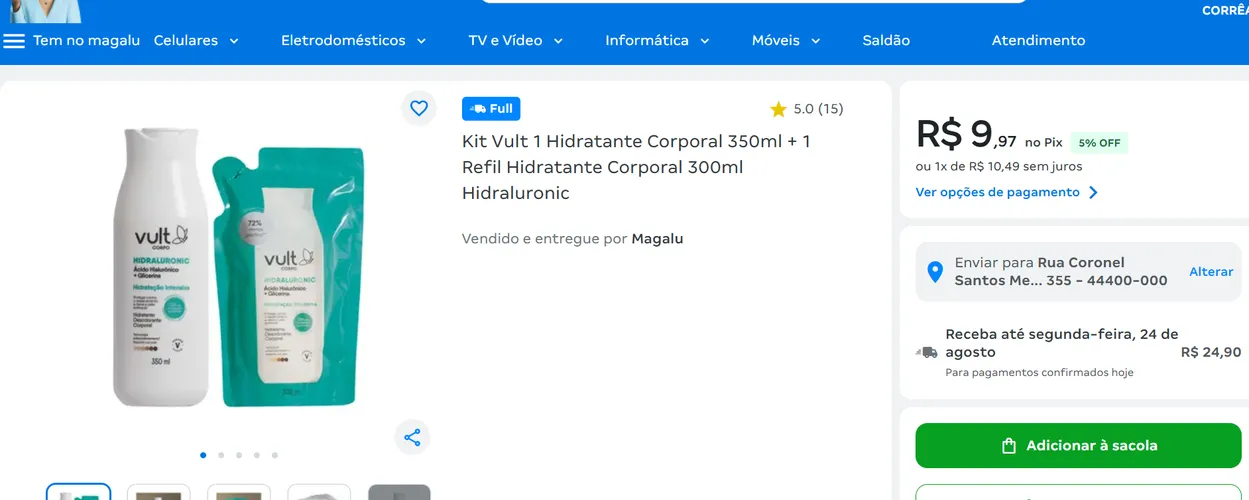Add product to favorites with heart icon
1249x500 pixels.
point(419,108)
